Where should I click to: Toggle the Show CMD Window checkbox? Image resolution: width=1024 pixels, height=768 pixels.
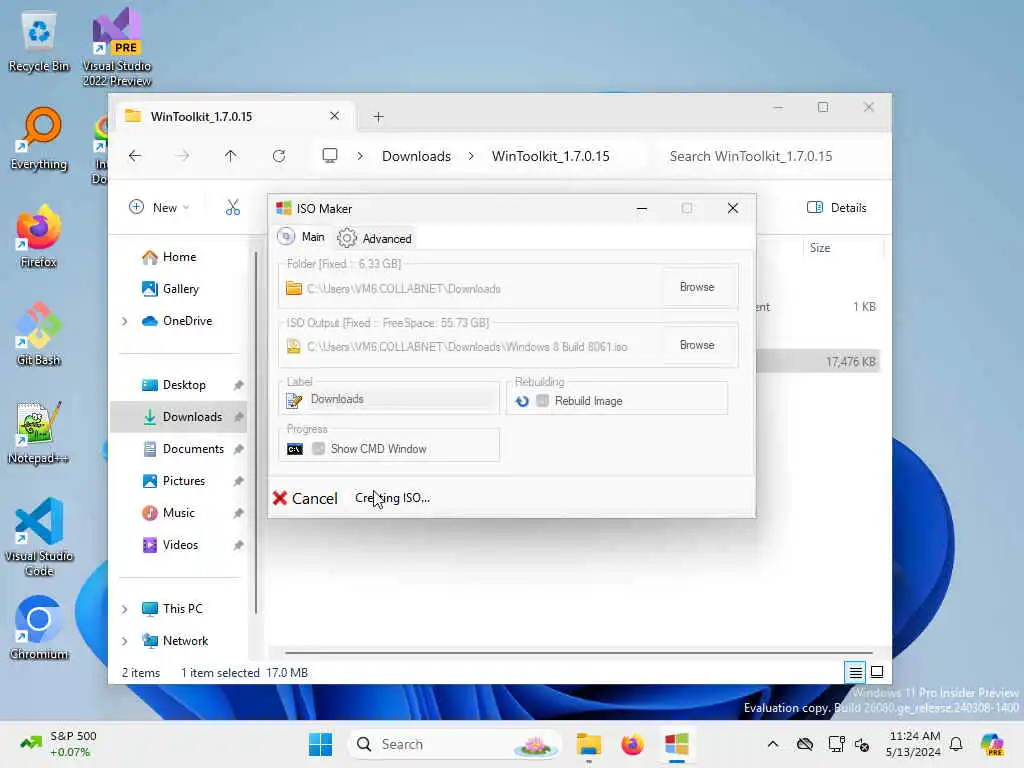[318, 449]
